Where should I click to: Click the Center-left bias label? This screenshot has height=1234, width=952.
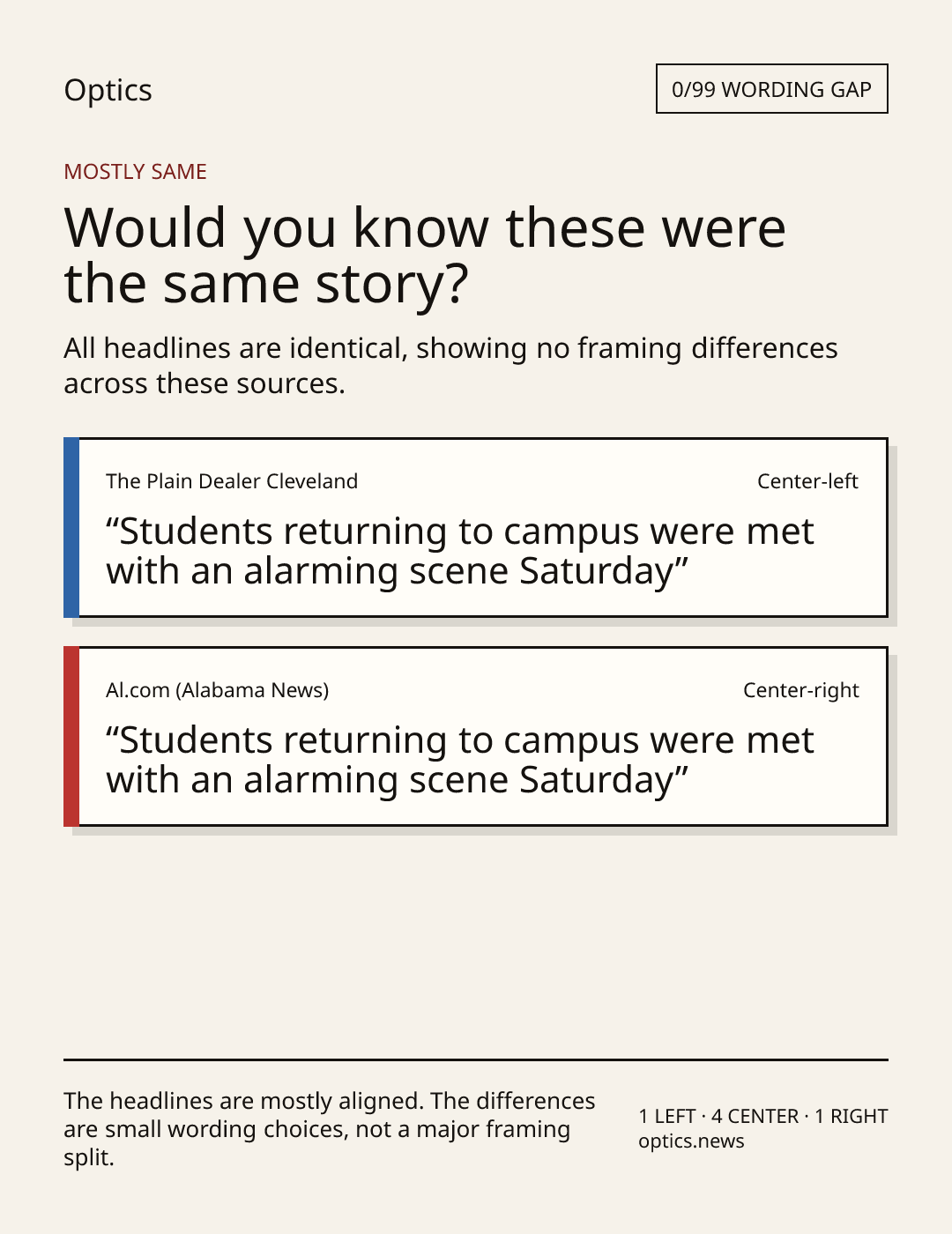click(x=807, y=481)
